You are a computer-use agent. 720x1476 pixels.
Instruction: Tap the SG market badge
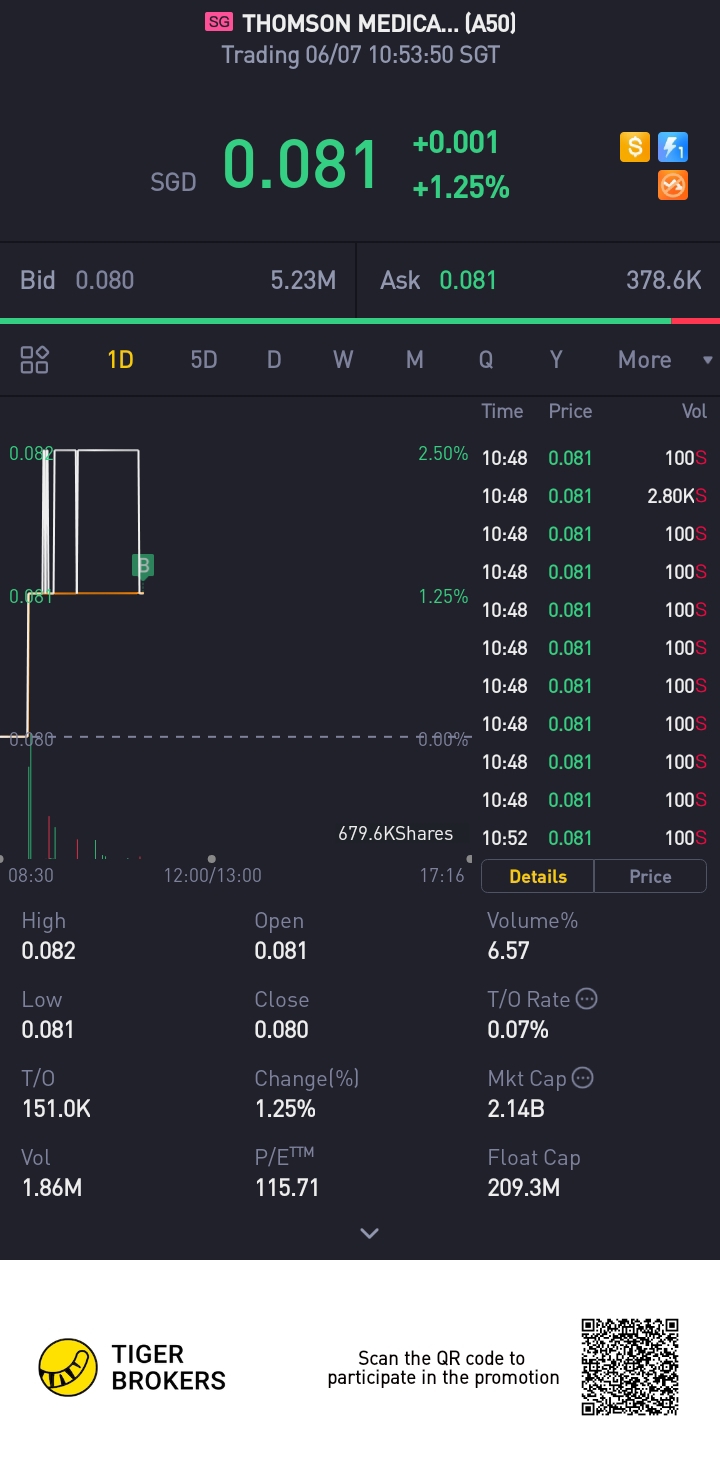[x=219, y=22]
